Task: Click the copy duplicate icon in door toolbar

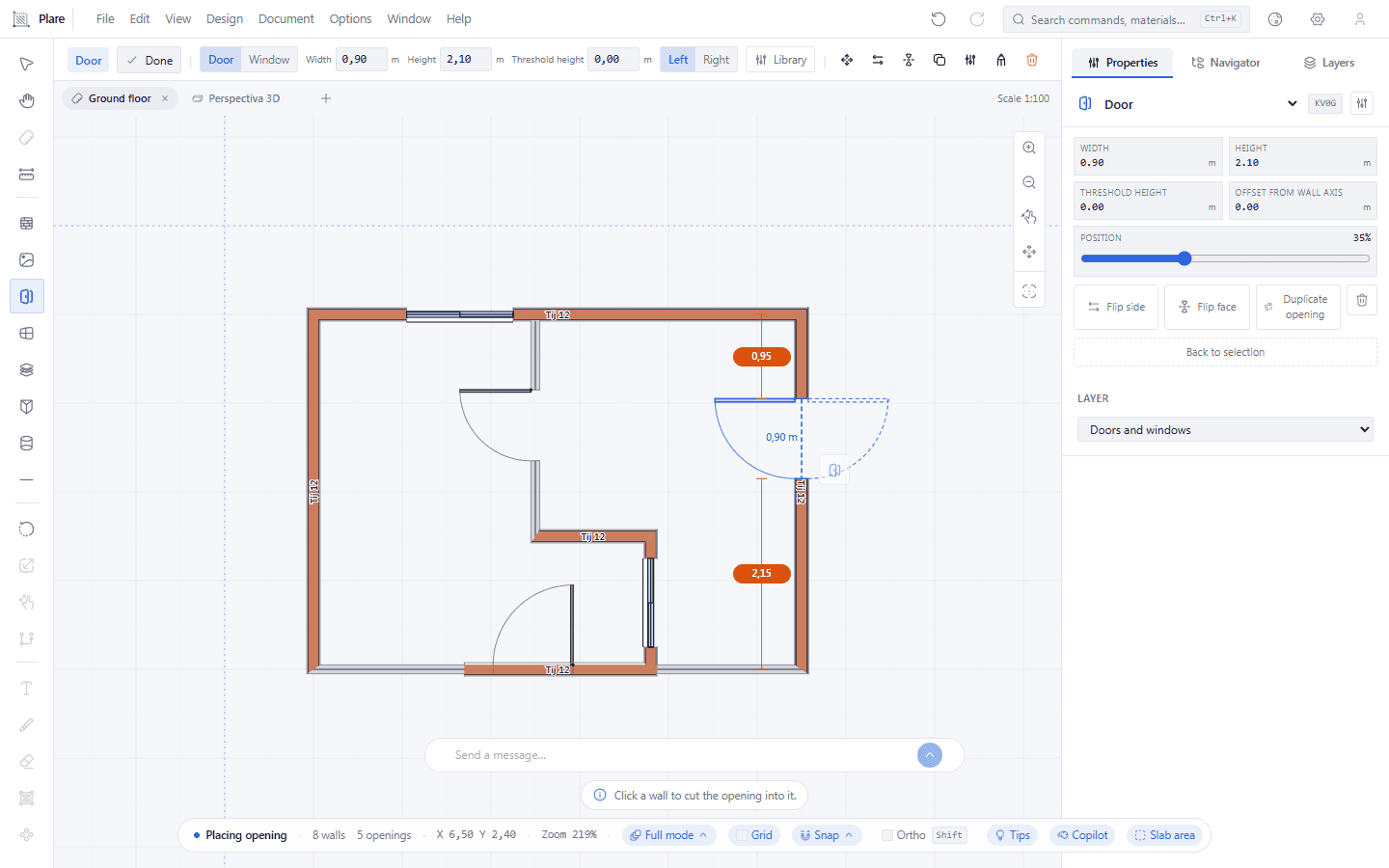Action: click(940, 60)
